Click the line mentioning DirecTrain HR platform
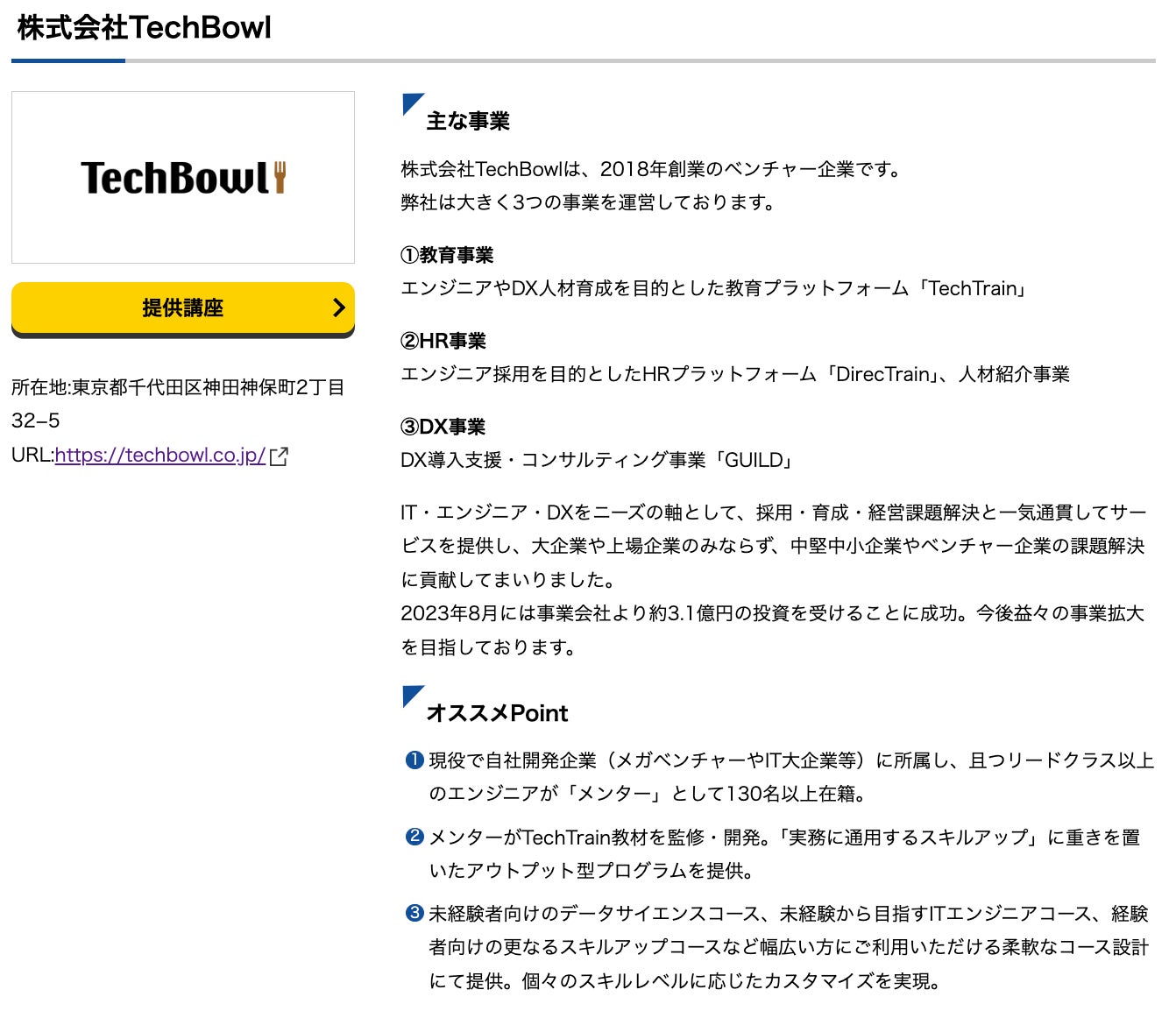Image resolution: width=1176 pixels, height=1011 pixels. click(x=735, y=374)
